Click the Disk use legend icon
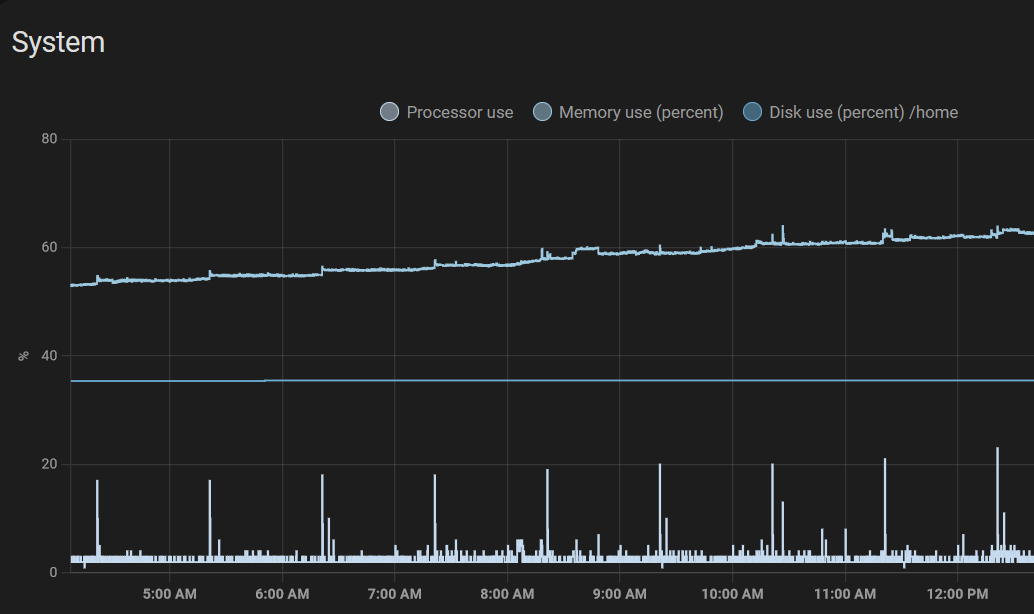Image resolution: width=1034 pixels, height=614 pixels. [753, 112]
